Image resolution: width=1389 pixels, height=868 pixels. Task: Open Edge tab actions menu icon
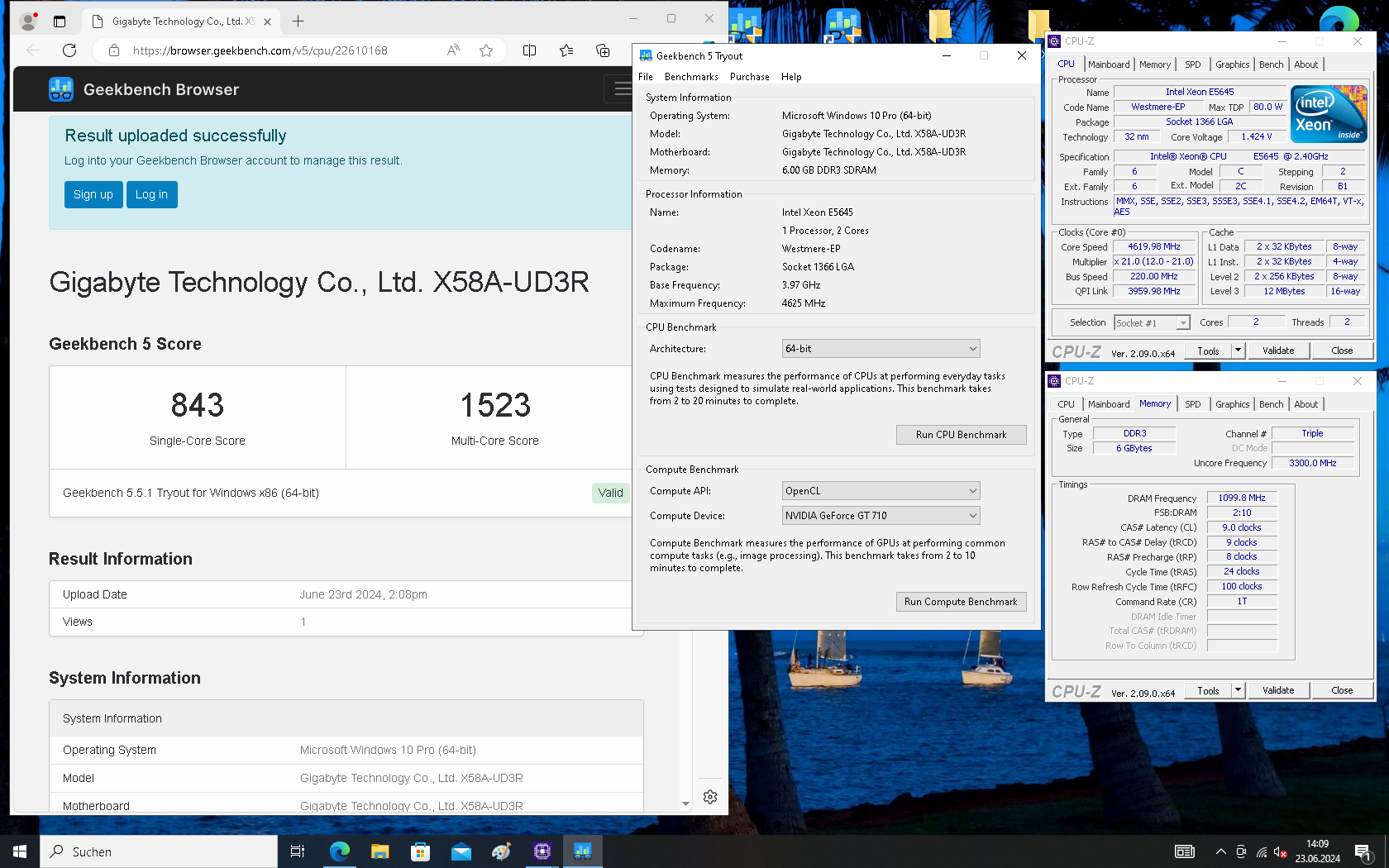point(60,21)
